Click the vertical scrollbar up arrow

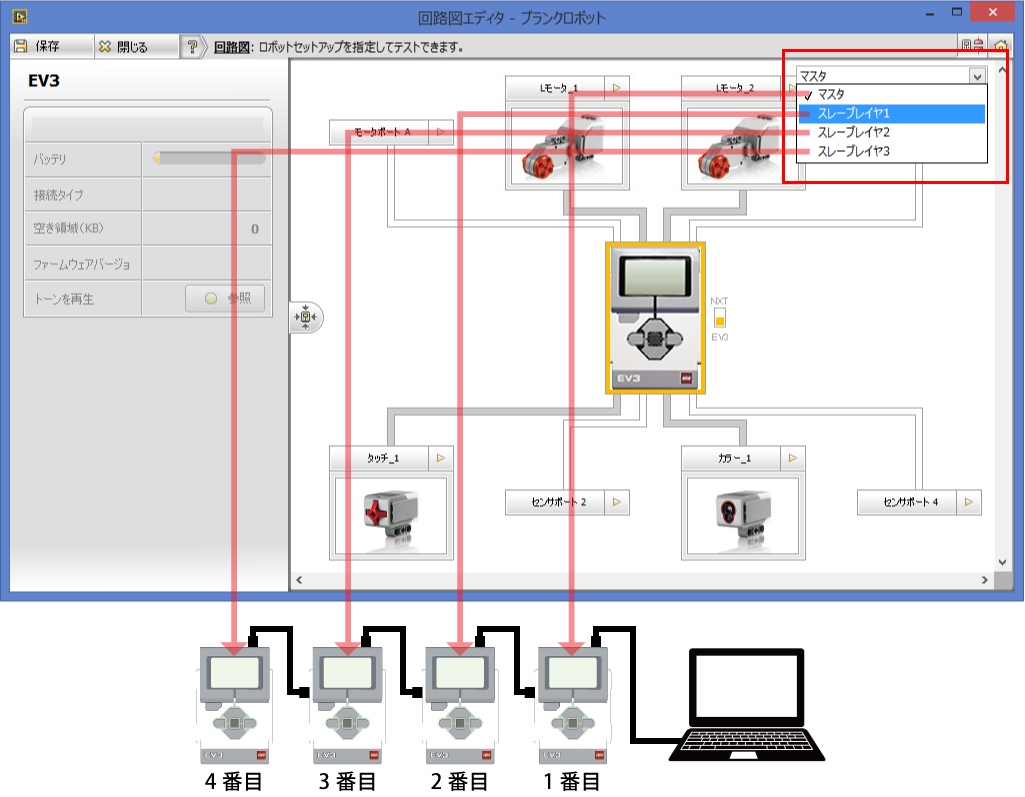tap(1002, 69)
